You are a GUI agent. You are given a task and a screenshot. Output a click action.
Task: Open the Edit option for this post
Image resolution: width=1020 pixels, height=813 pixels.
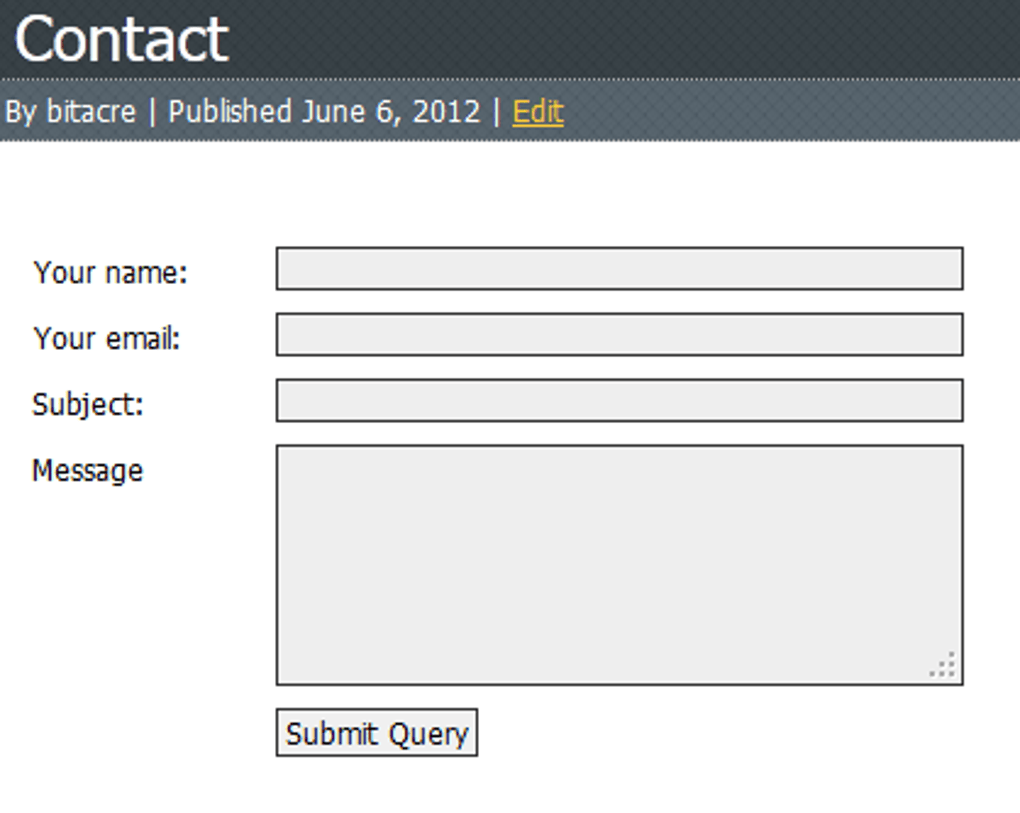click(x=537, y=112)
